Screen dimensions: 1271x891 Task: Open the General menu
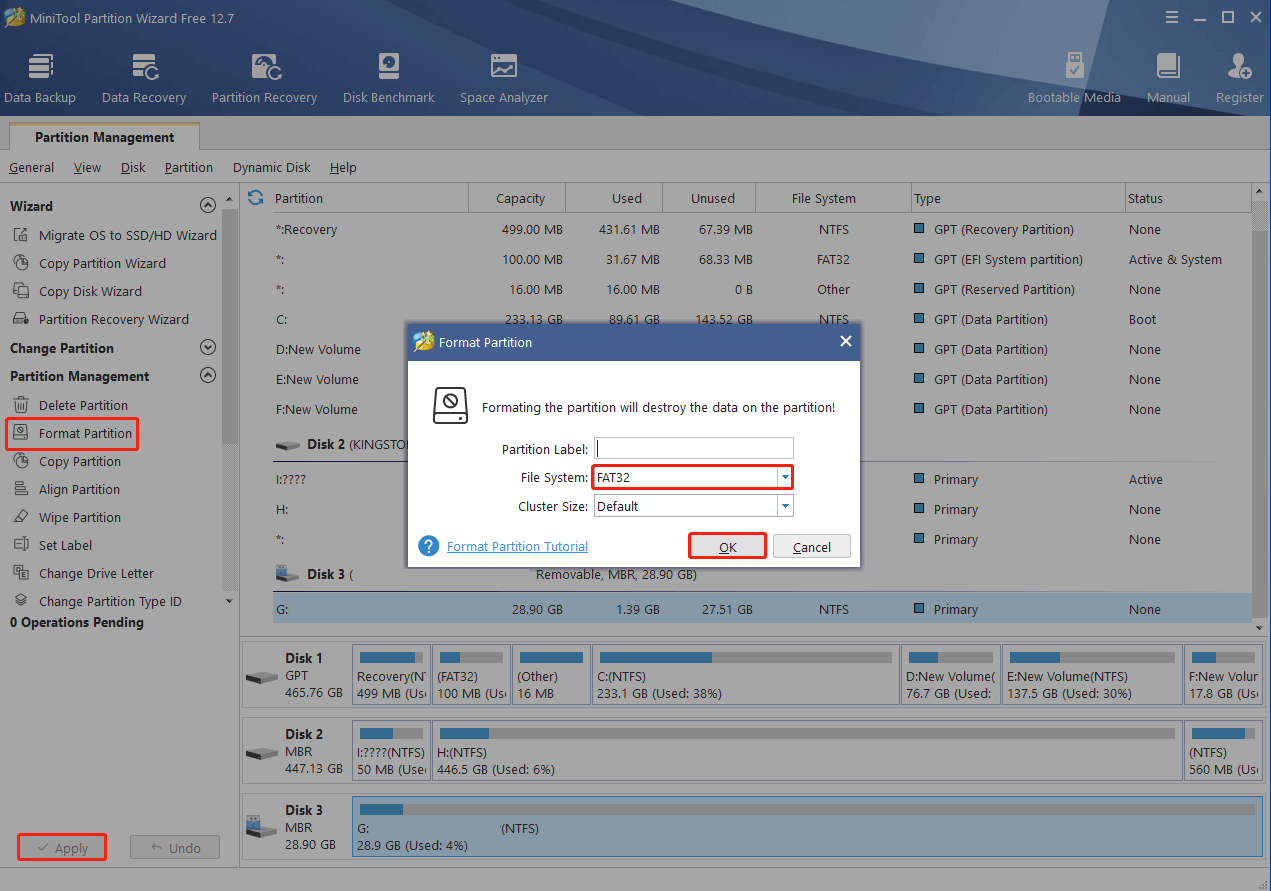(31, 167)
